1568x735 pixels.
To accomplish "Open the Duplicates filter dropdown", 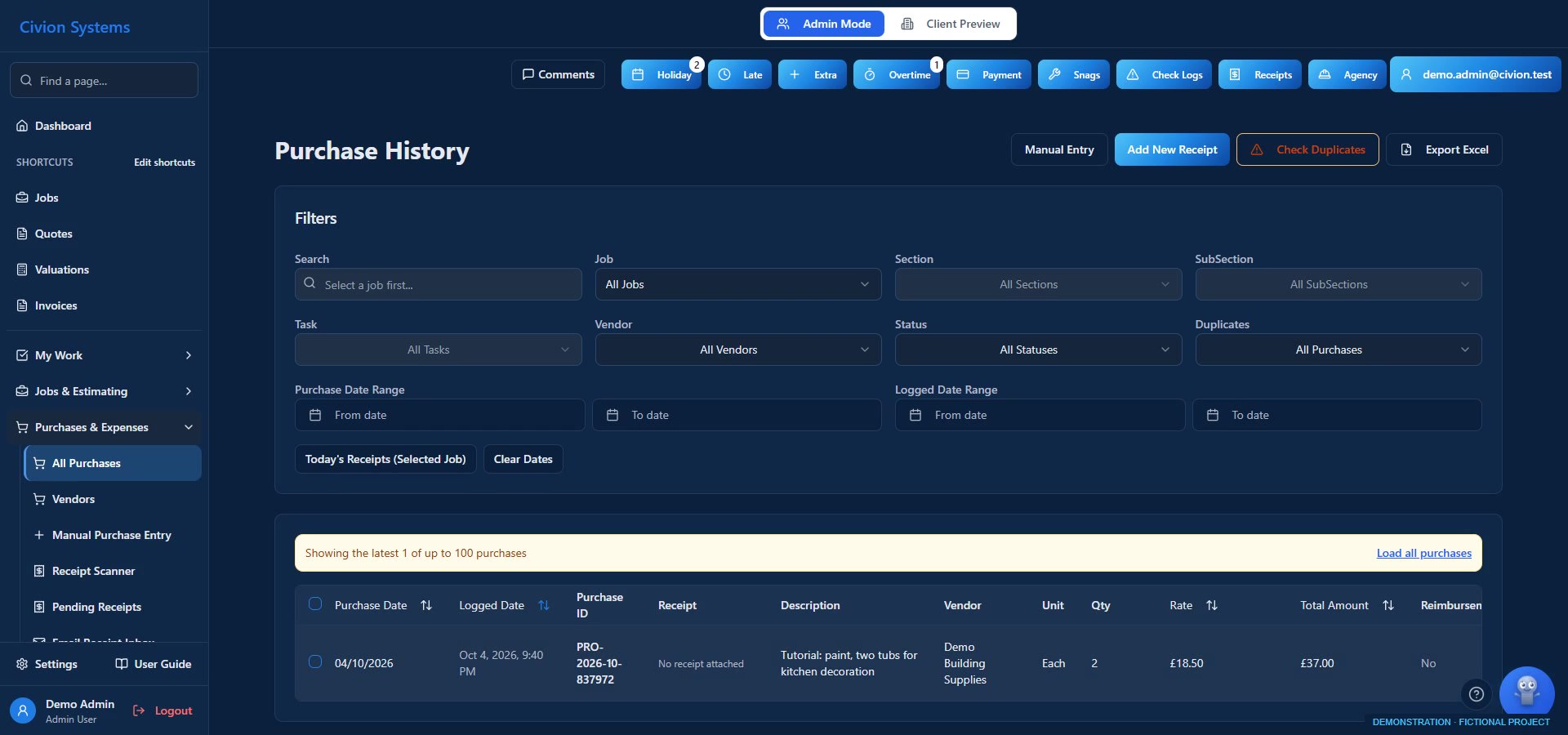I will [1339, 350].
